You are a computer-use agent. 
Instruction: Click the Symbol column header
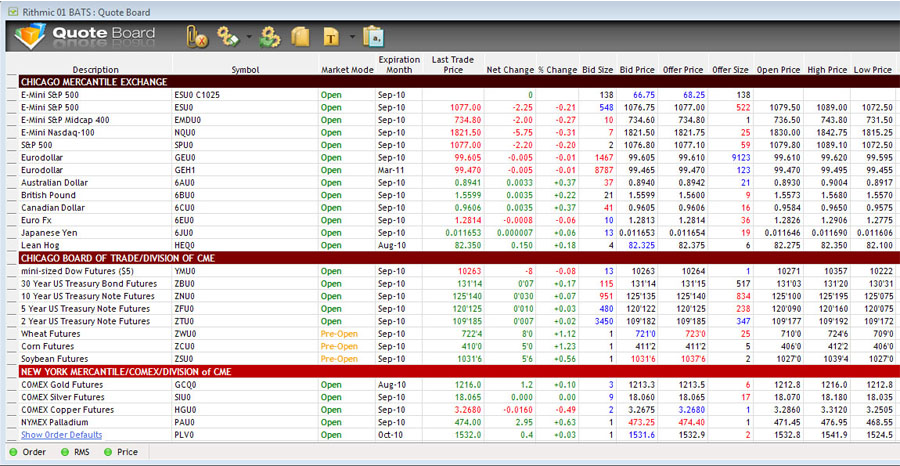click(x=245, y=70)
